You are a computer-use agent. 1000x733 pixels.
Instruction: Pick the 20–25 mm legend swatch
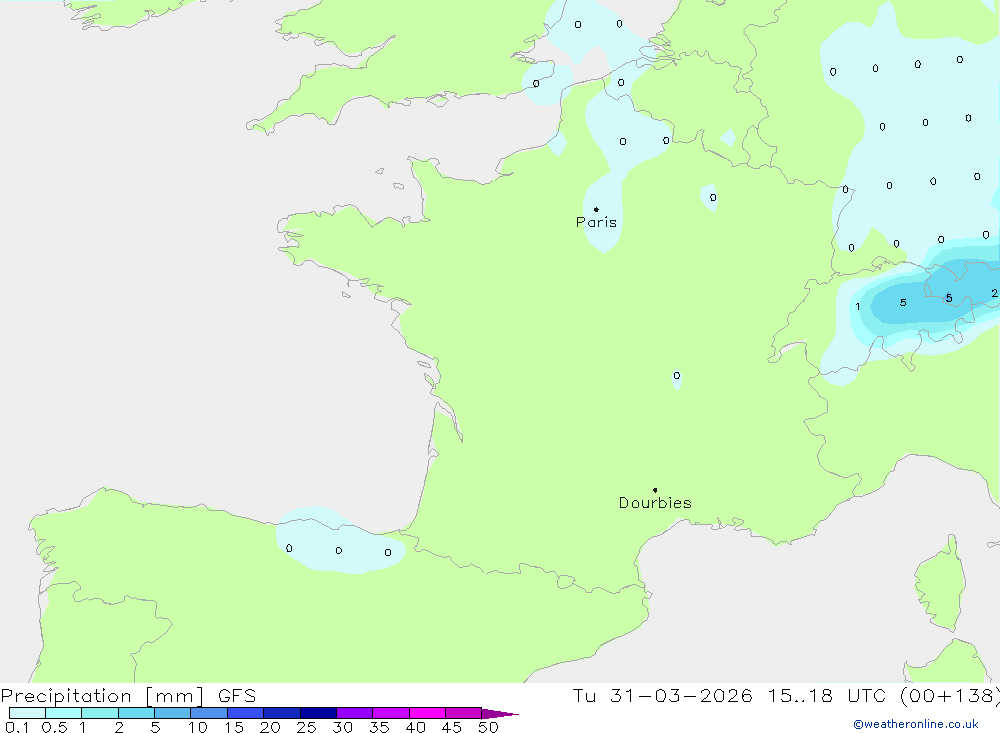tap(282, 713)
